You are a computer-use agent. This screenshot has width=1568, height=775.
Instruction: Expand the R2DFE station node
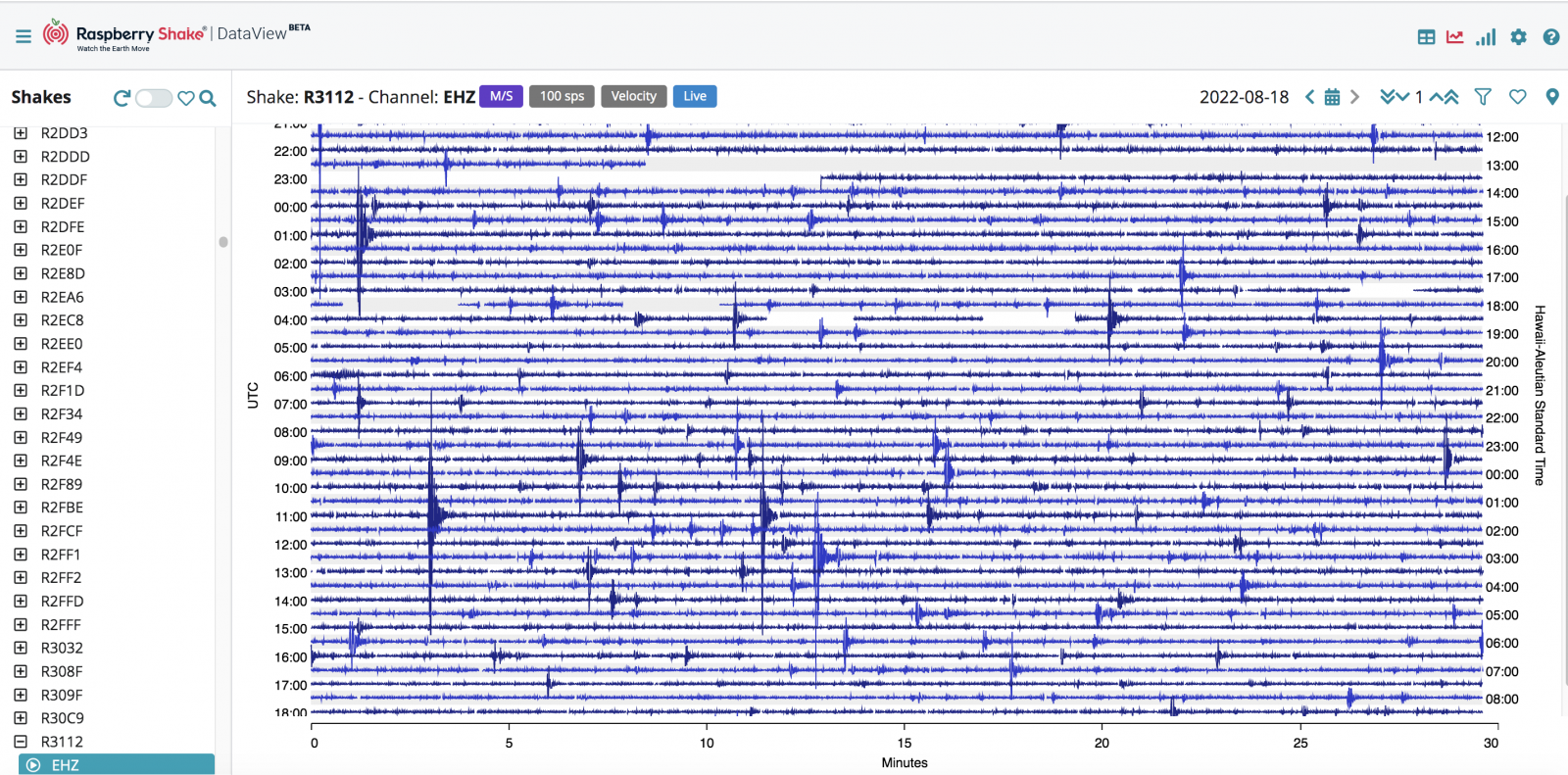point(21,226)
